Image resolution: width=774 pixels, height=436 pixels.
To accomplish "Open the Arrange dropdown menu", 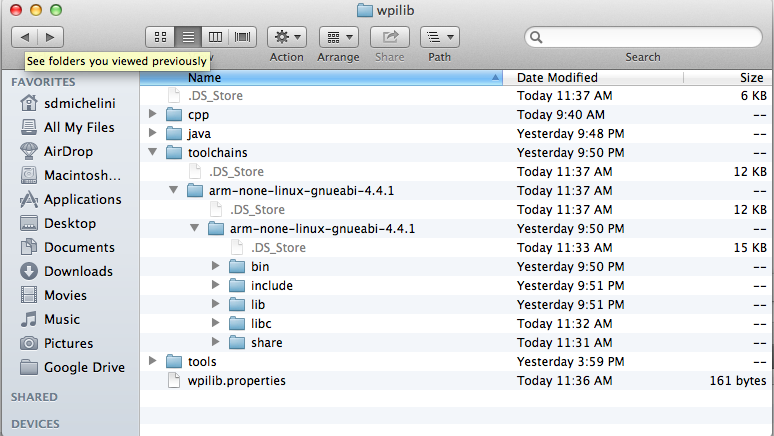I will pyautogui.click(x=339, y=37).
